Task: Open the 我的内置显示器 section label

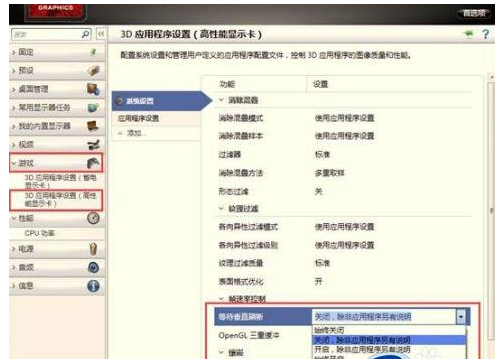Action: pos(44,126)
